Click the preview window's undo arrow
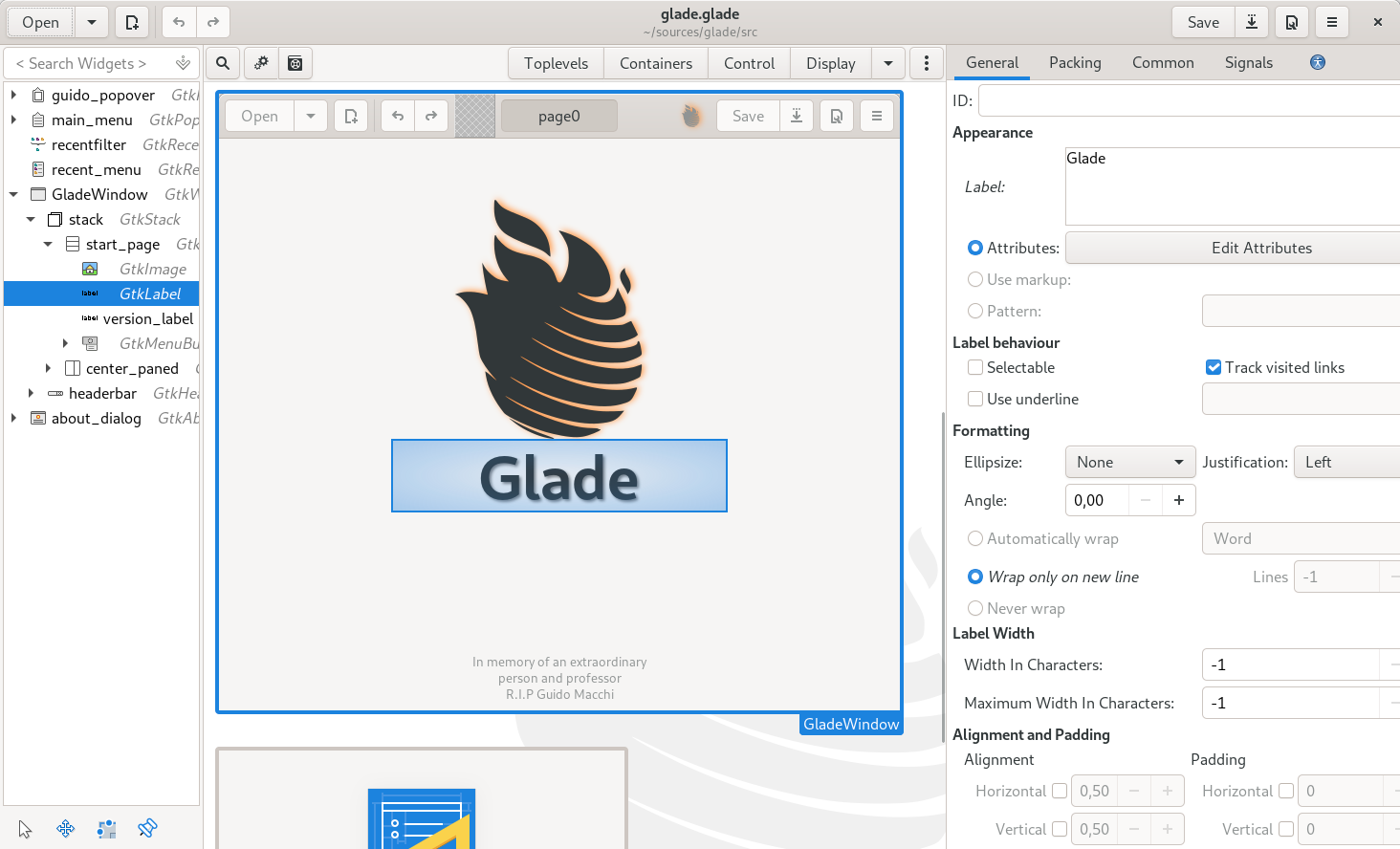The height and width of the screenshot is (849, 1400). [x=398, y=116]
